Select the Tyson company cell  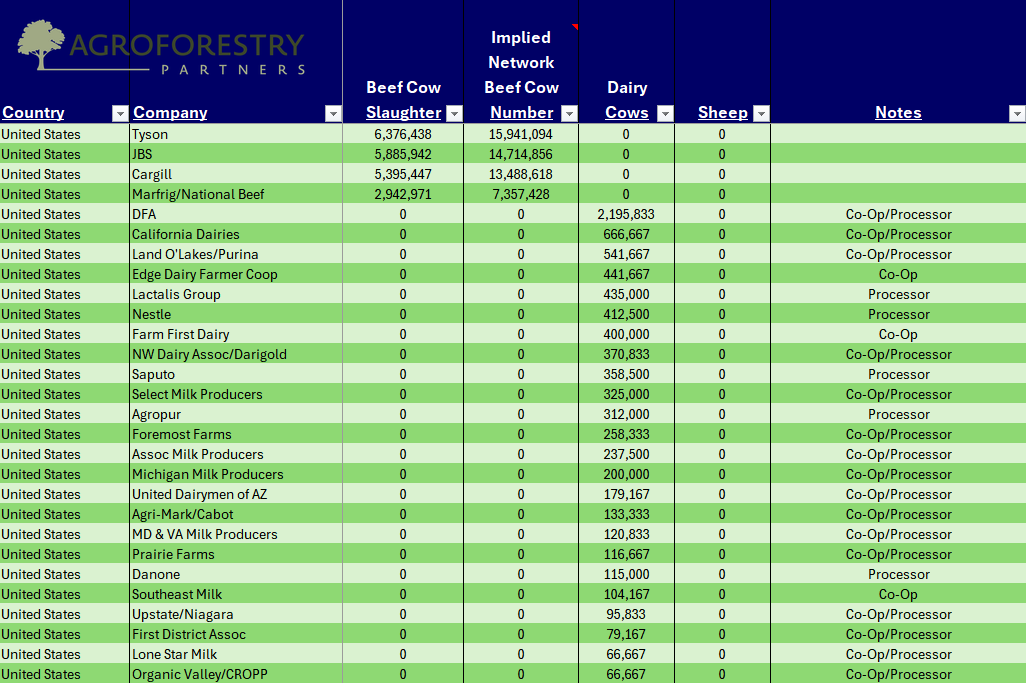pyautogui.click(x=236, y=134)
